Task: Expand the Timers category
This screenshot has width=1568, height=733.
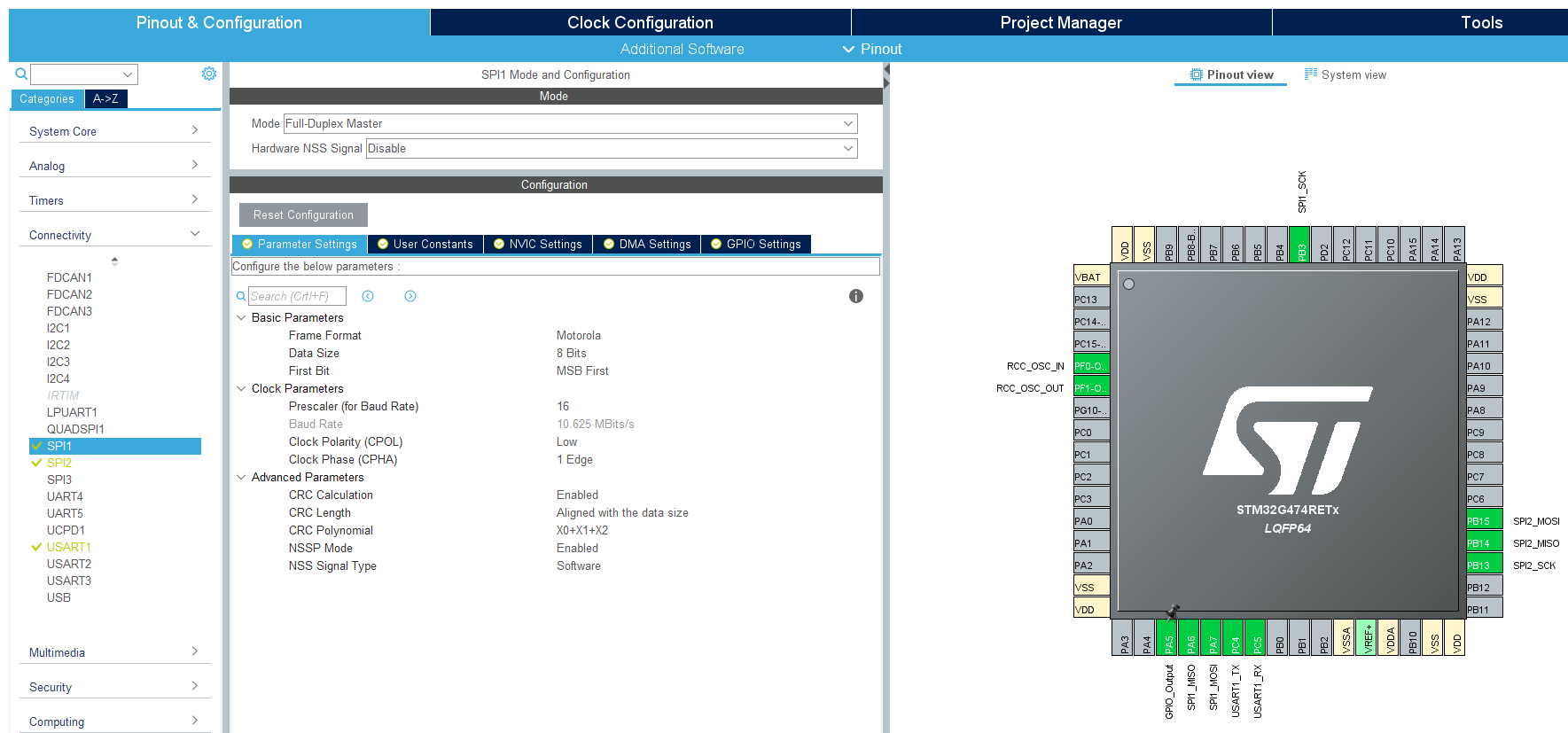Action: (x=115, y=200)
